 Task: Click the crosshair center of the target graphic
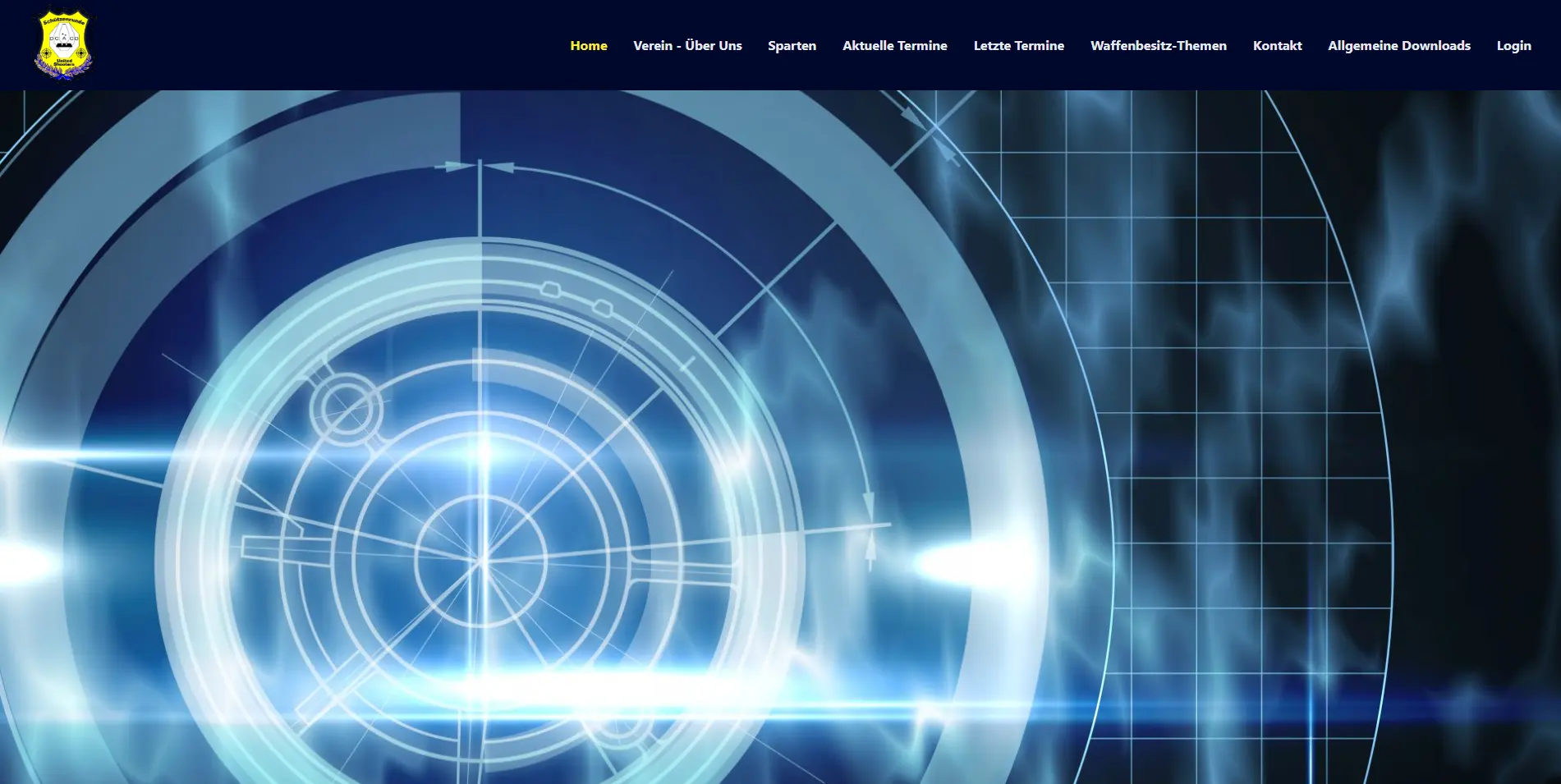[482, 561]
